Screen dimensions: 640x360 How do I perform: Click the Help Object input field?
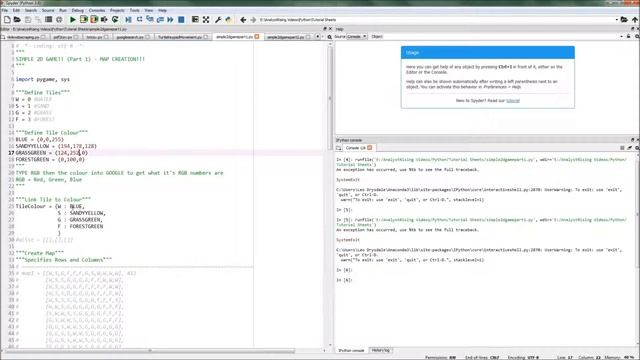pyautogui.click(x=501, y=37)
